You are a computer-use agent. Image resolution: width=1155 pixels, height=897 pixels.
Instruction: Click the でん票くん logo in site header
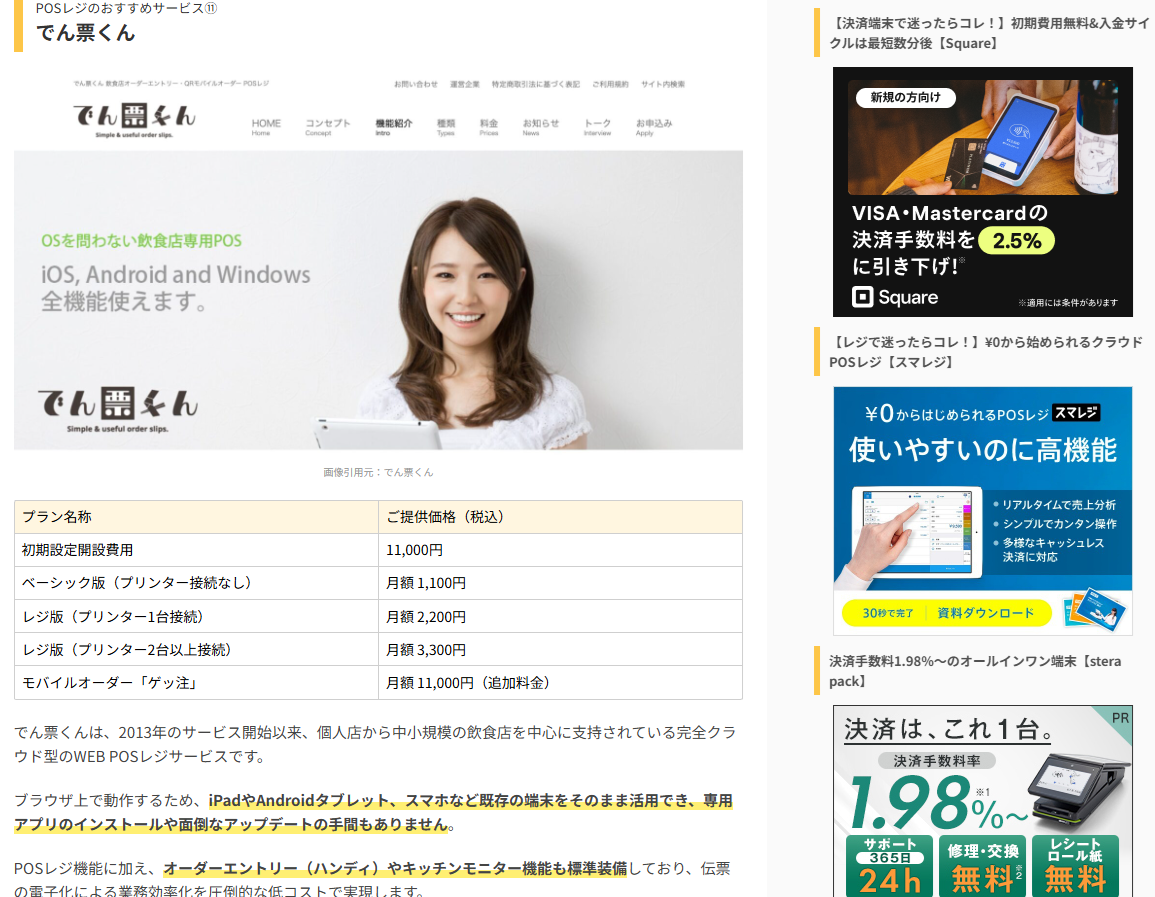133,119
